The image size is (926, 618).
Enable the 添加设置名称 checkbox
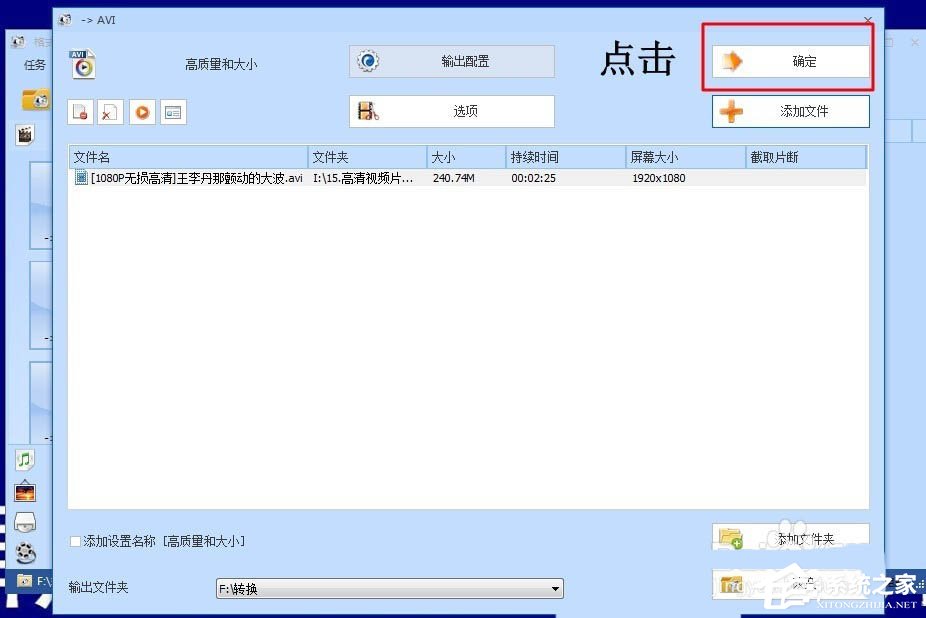pyautogui.click(x=75, y=540)
